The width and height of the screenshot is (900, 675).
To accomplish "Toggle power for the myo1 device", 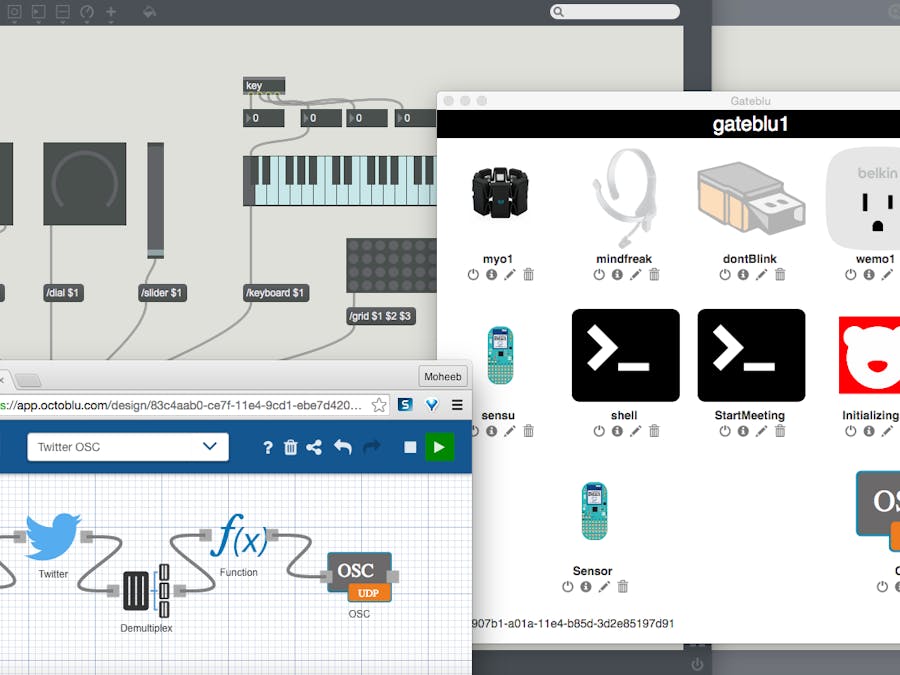I will click(473, 275).
